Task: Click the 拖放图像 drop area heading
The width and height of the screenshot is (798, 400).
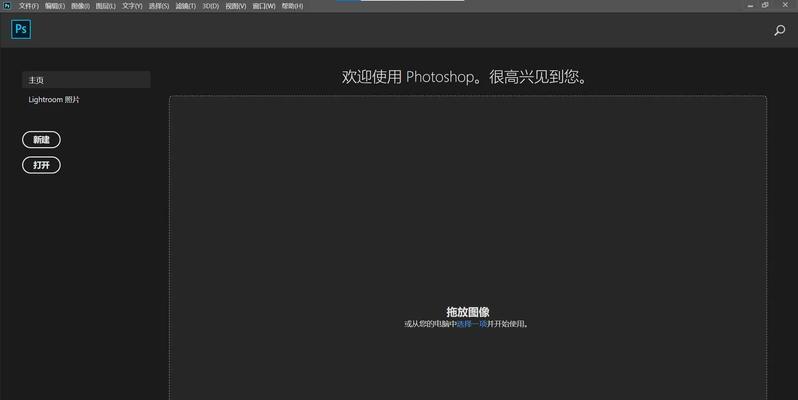Action: 468,312
